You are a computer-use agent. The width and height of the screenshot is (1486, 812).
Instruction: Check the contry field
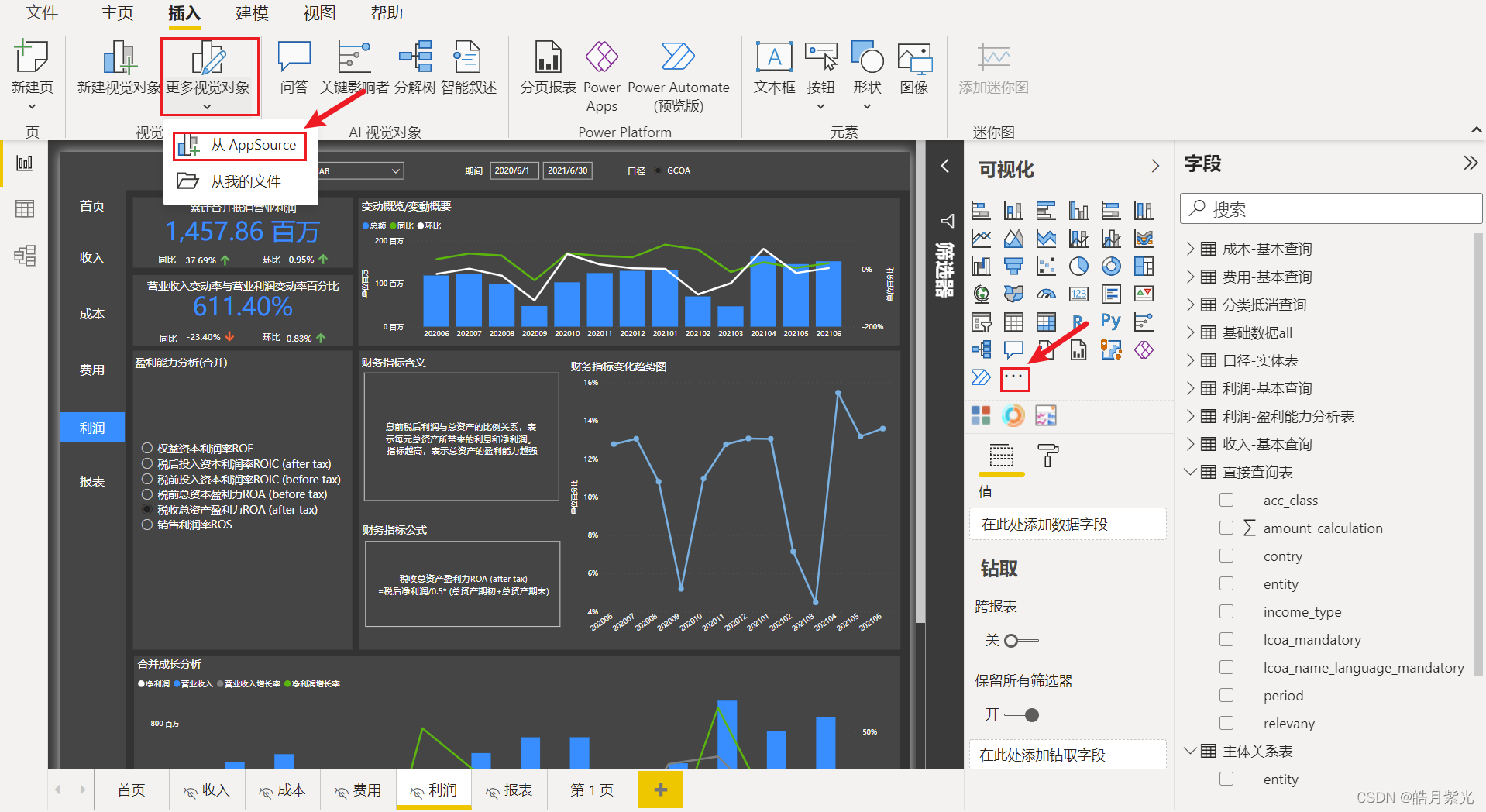[1226, 556]
